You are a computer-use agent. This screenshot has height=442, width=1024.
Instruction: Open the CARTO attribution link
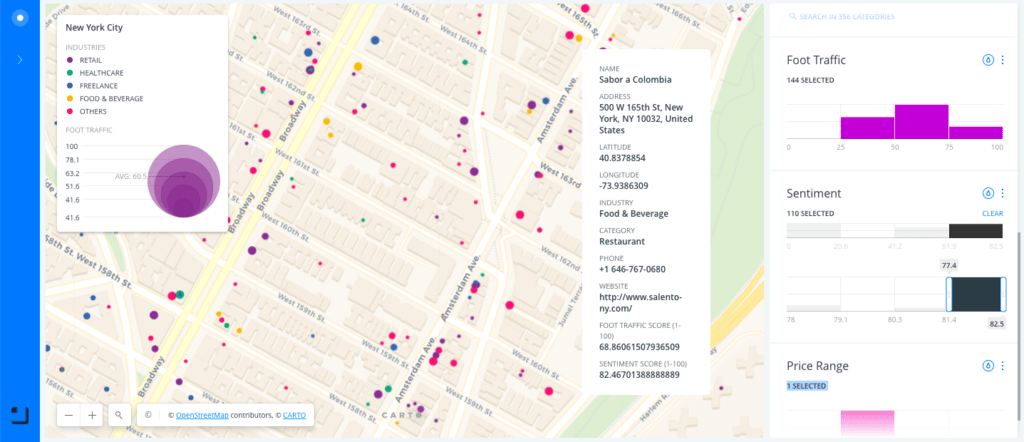pyautogui.click(x=294, y=415)
